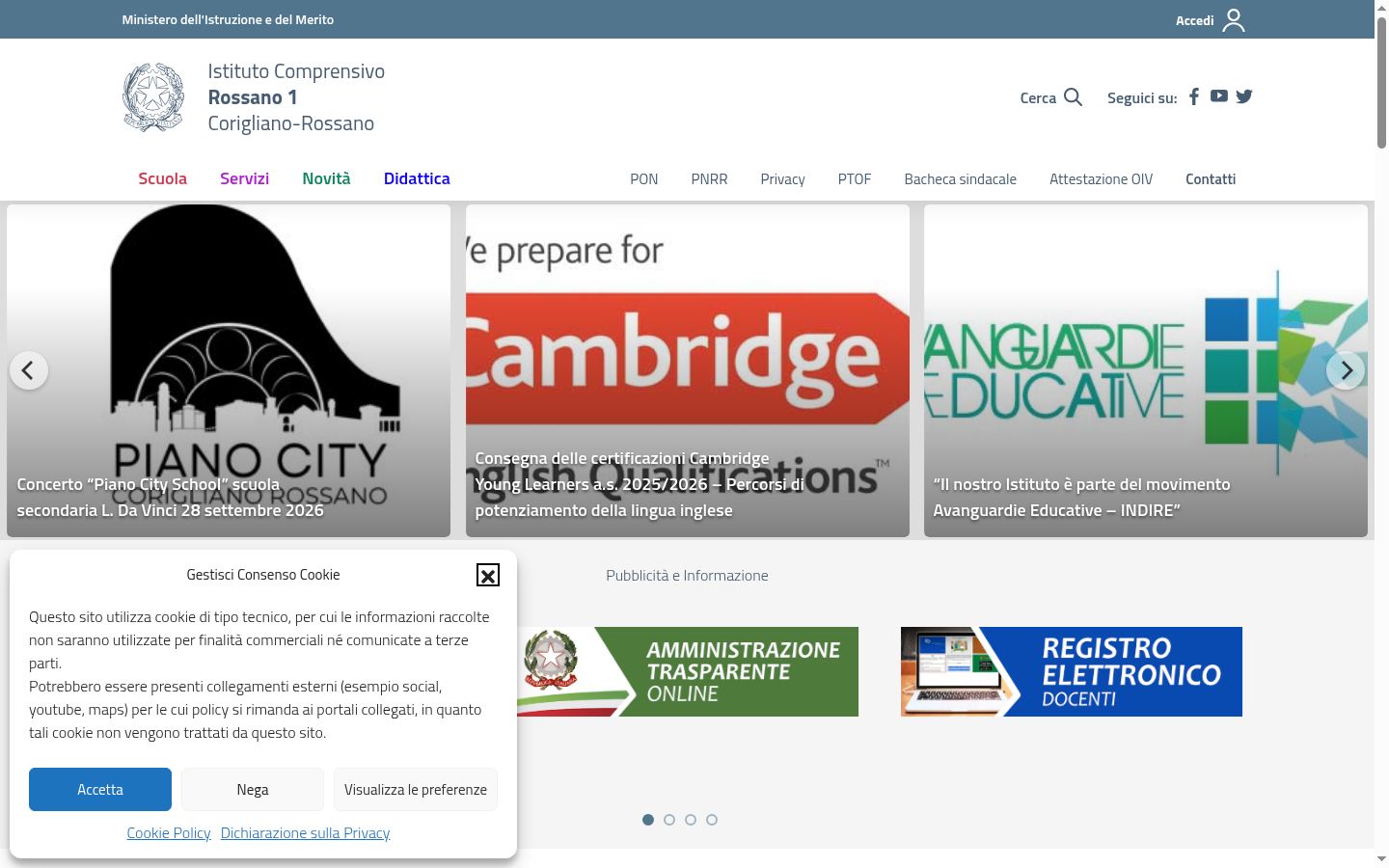This screenshot has height=868, width=1389.
Task: Click Ministero dell'Istruzione e del Merito link
Action: coord(228,19)
